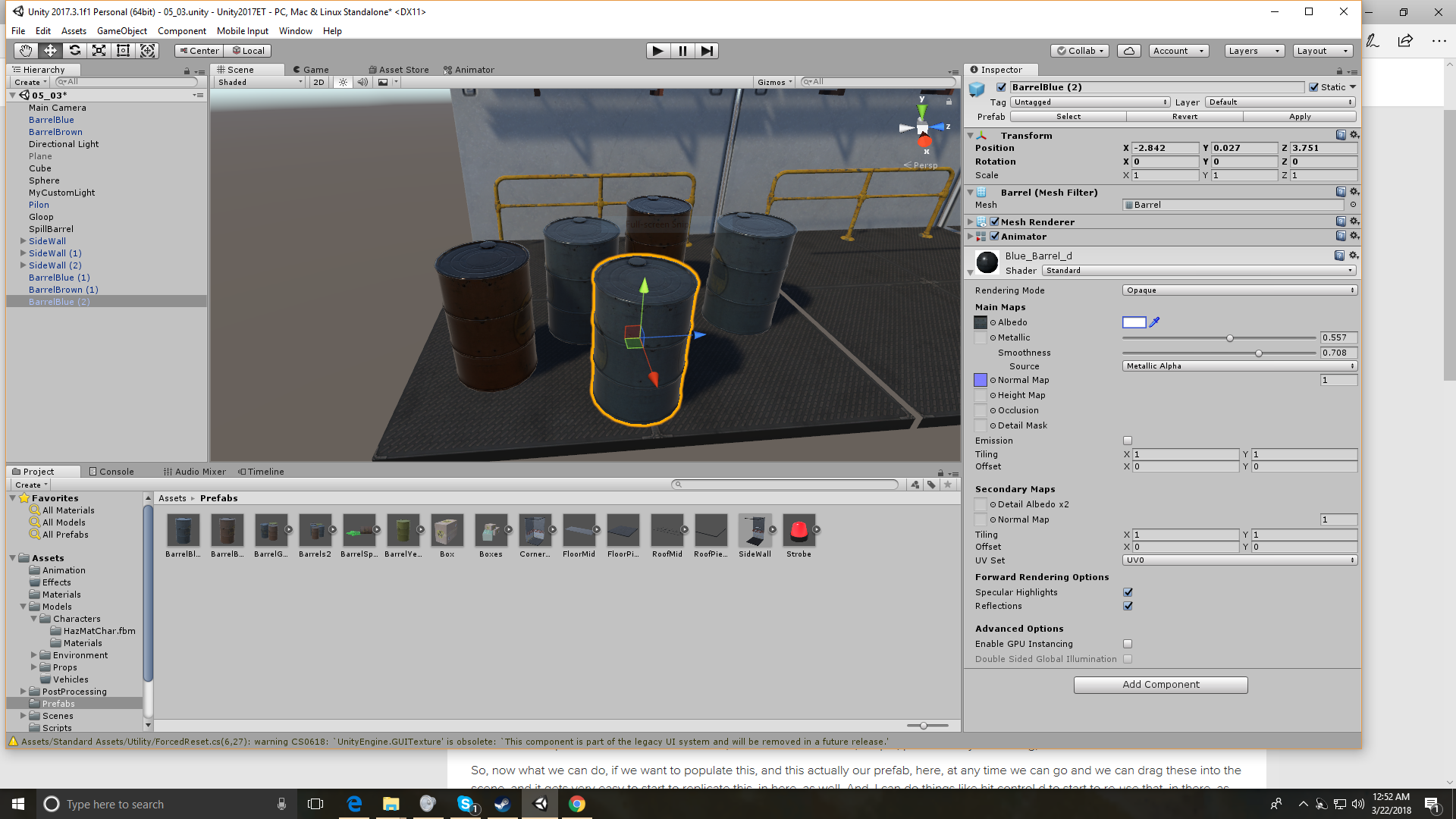Viewport: 1456px width, 819px height.
Task: Click the Add Component button
Action: 1160,685
